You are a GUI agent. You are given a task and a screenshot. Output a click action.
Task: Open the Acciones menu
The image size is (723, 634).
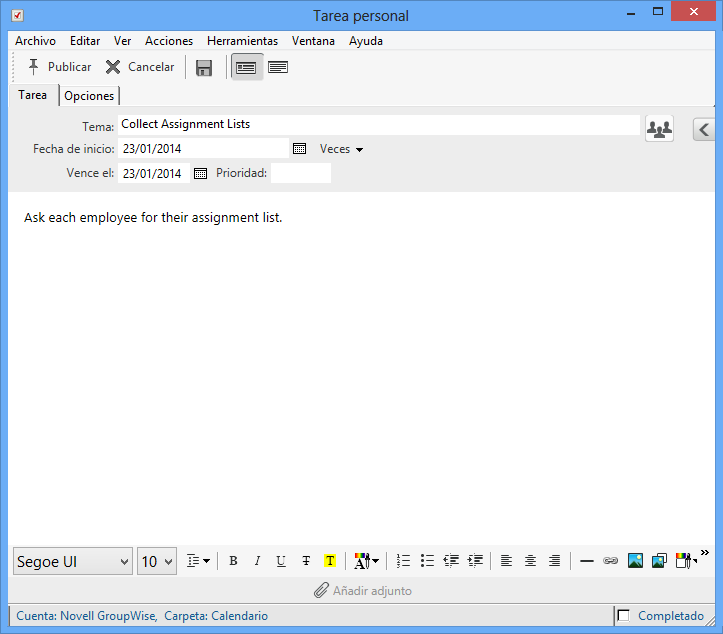pos(169,41)
